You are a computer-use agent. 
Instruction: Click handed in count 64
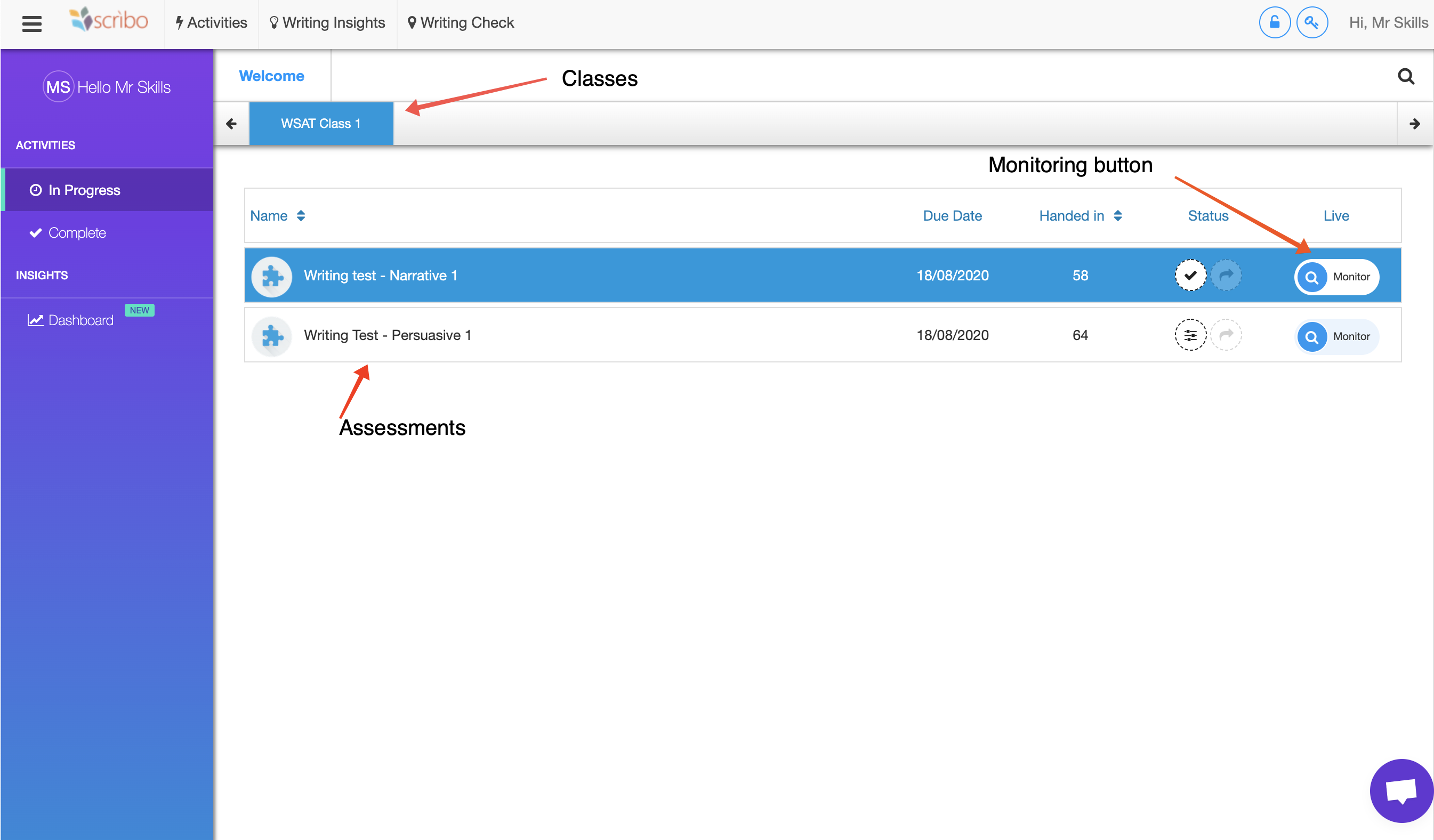tap(1080, 335)
